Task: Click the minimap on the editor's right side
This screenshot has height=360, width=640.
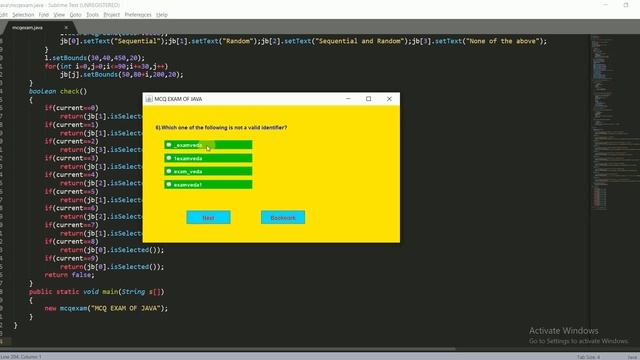Action: 615,122
